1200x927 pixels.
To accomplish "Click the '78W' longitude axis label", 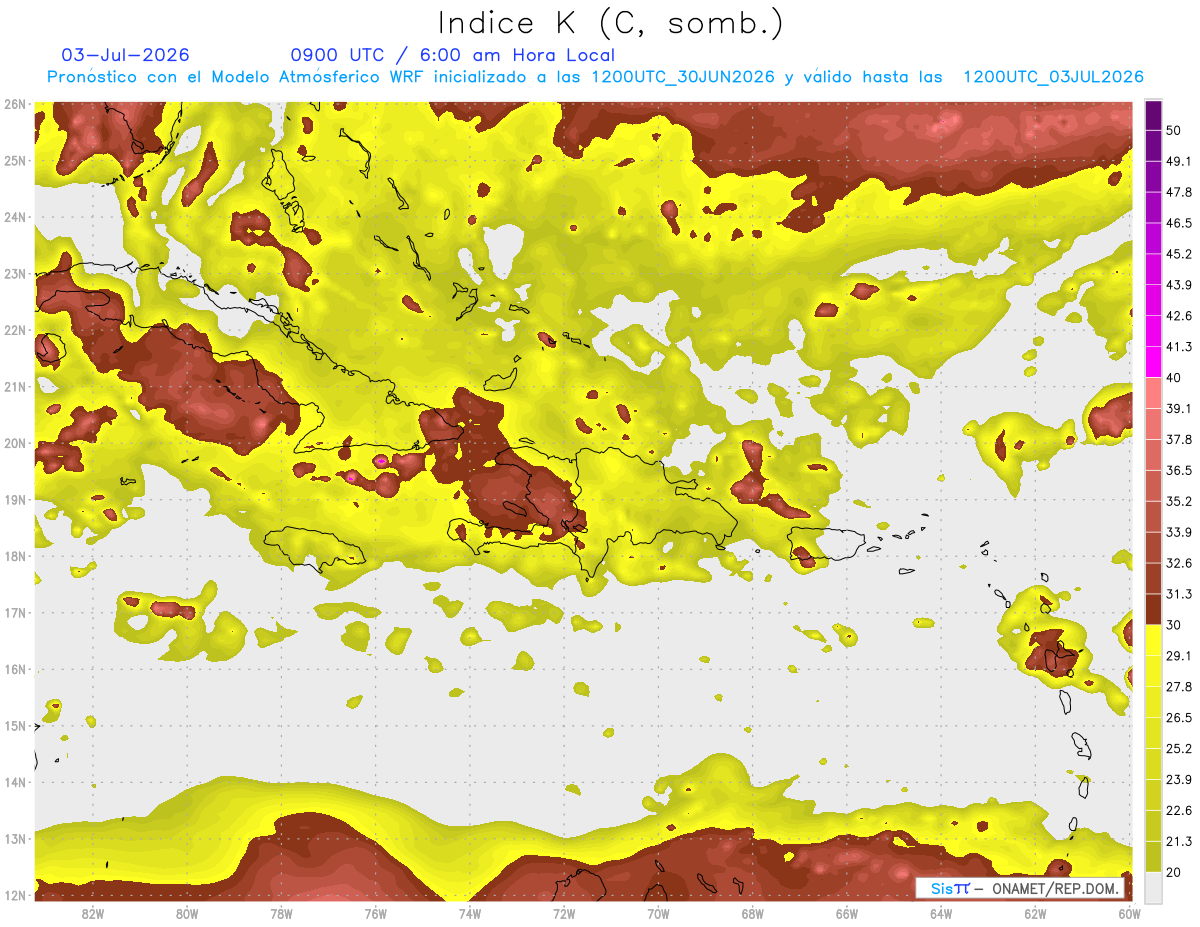I will coord(281,913).
